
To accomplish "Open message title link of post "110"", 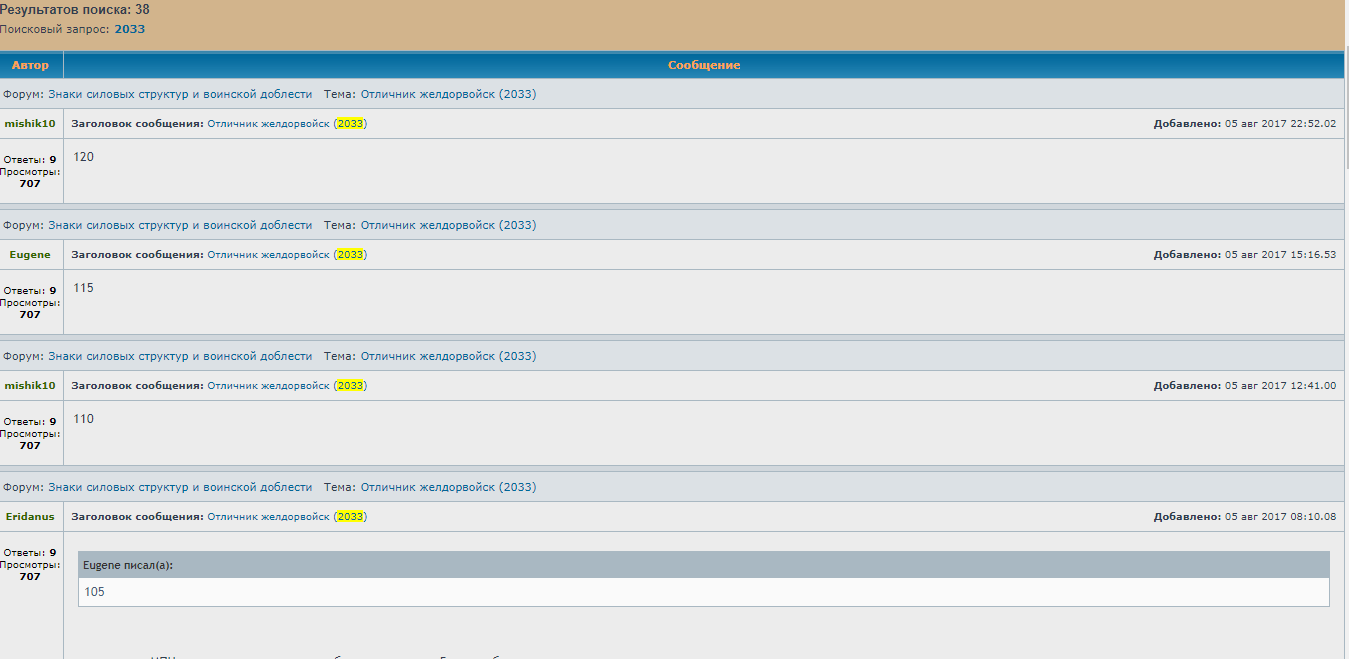I will point(286,386).
